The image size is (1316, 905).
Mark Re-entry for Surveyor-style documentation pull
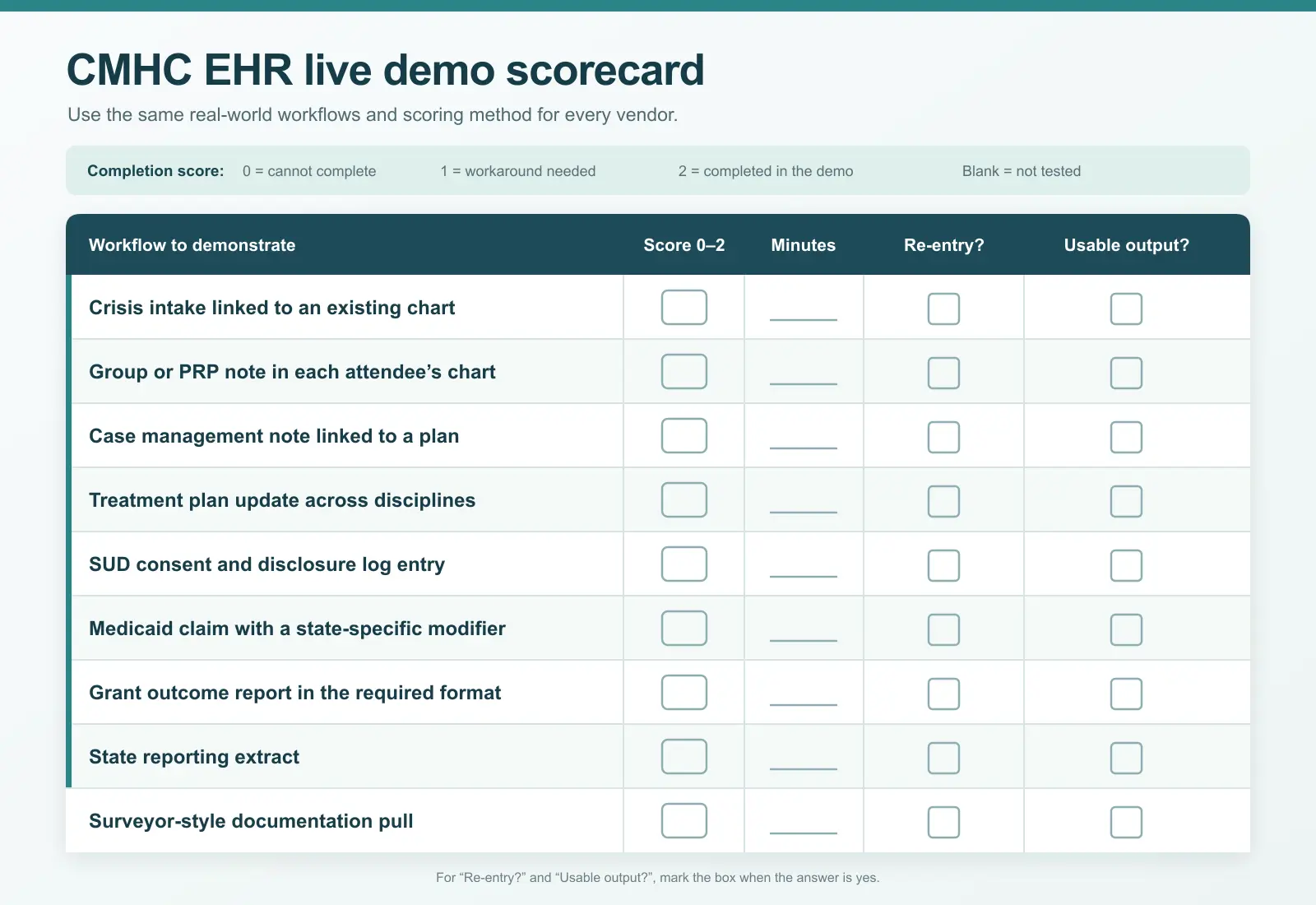pos(943,822)
